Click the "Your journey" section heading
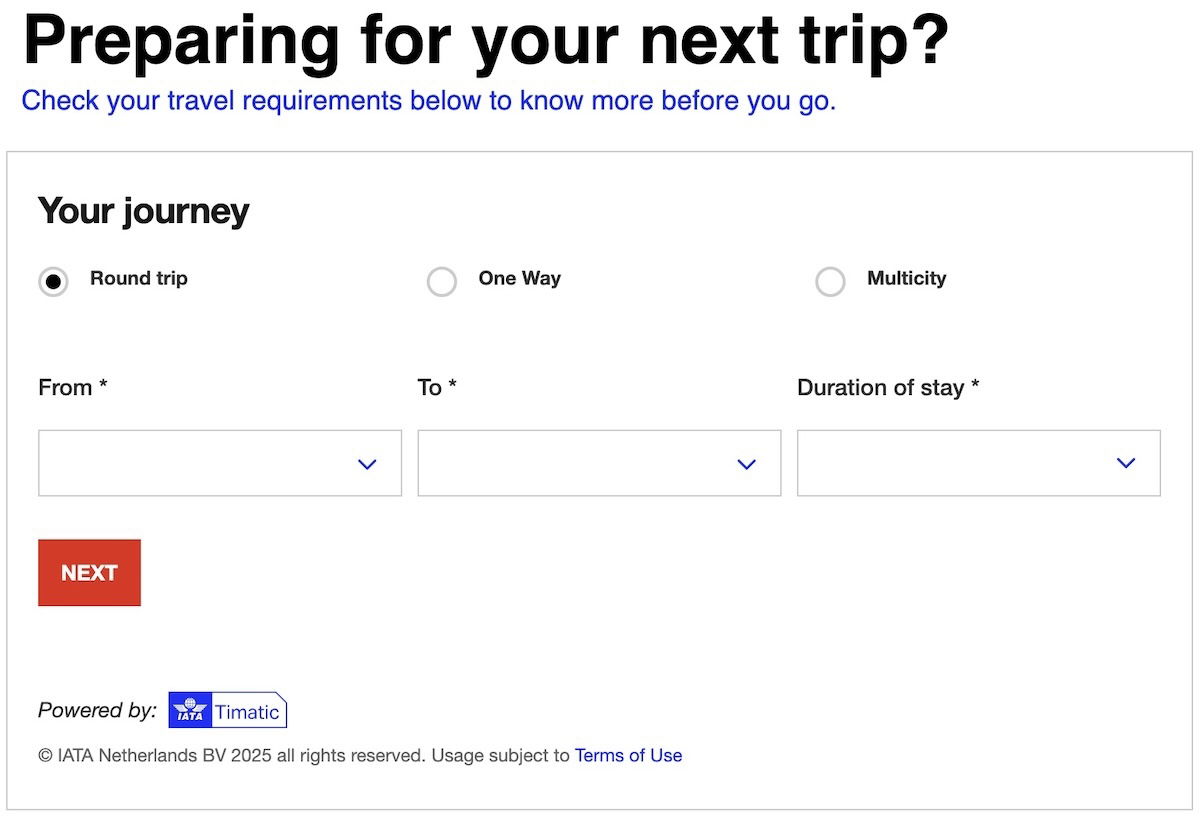Image resolution: width=1200 pixels, height=818 pixels. [143, 212]
